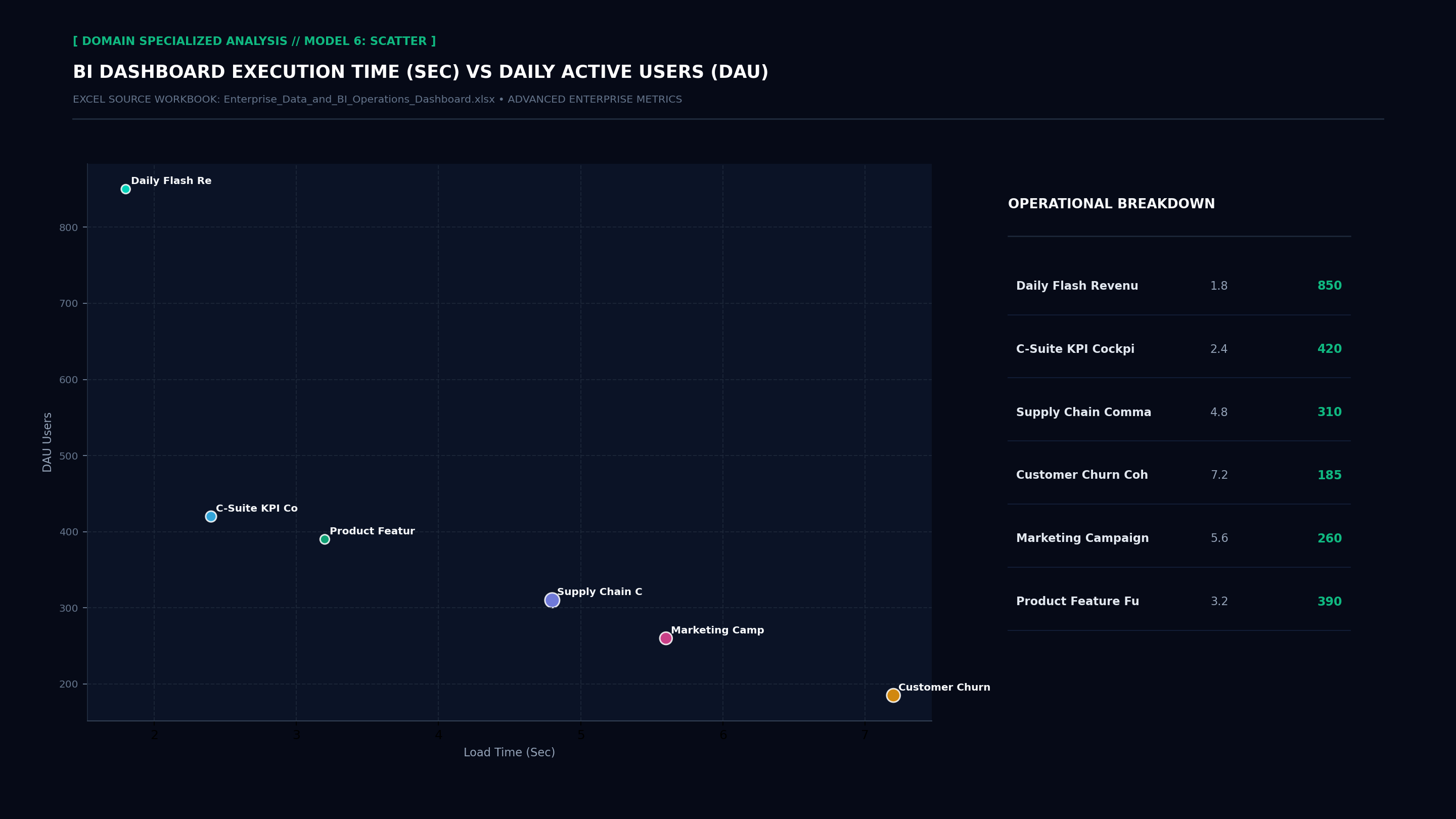Screen dimensions: 1456x819
Task: Click the 1.8 load time value
Action: [x=1218, y=286]
